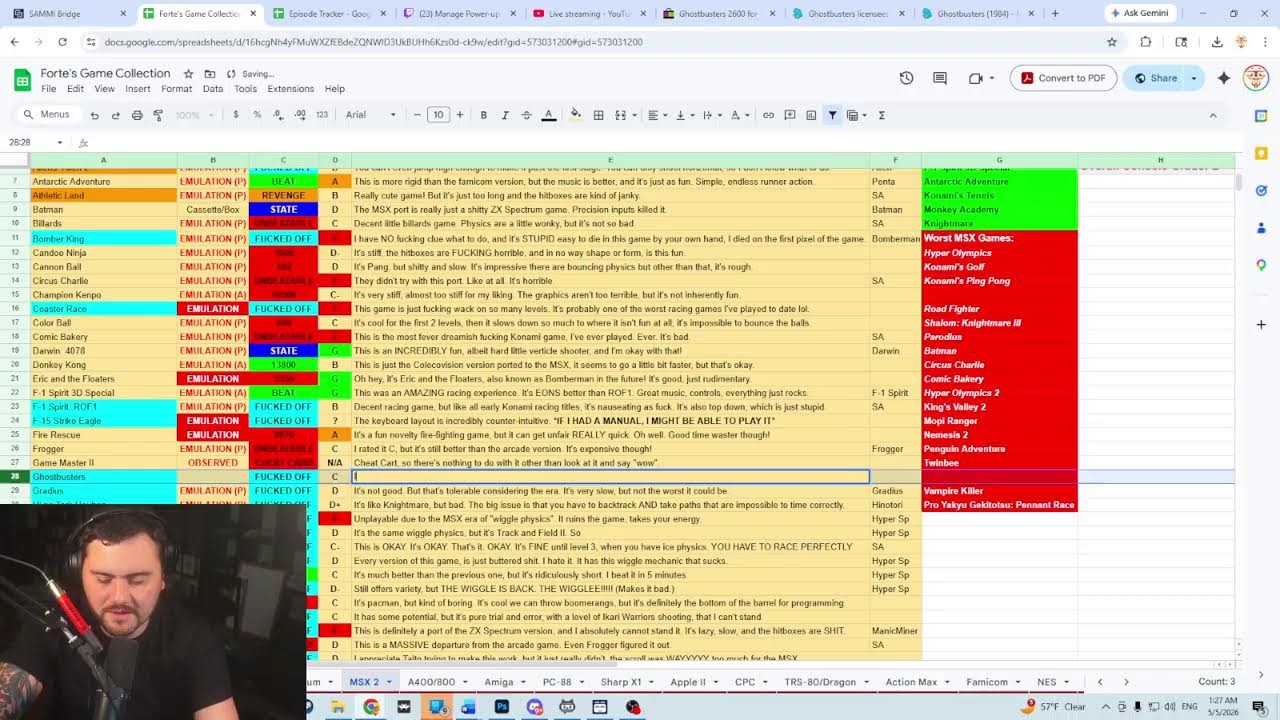Decrease font size with minus button

pyautogui.click(x=417, y=115)
